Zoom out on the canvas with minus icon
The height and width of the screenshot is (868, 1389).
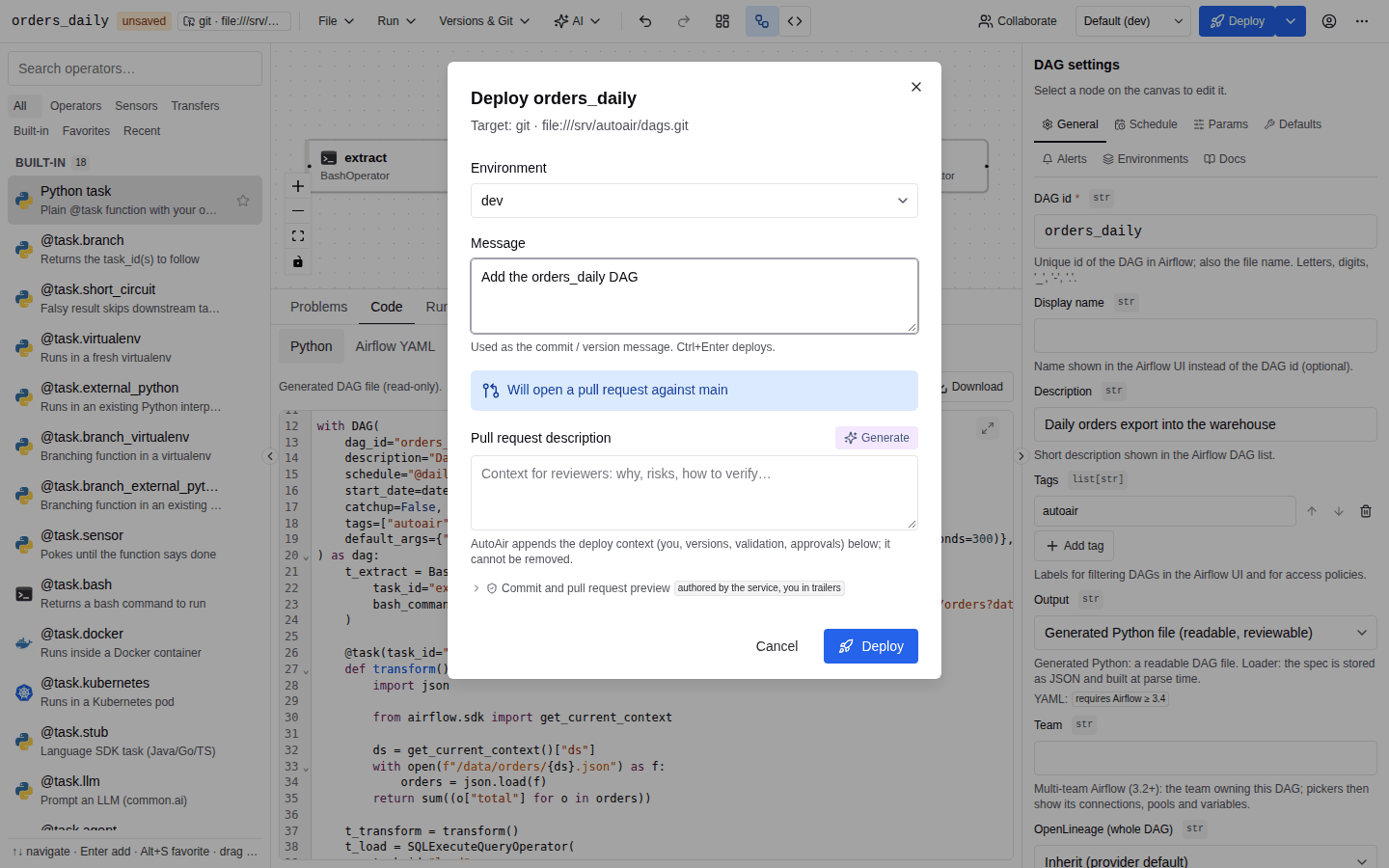click(x=298, y=211)
